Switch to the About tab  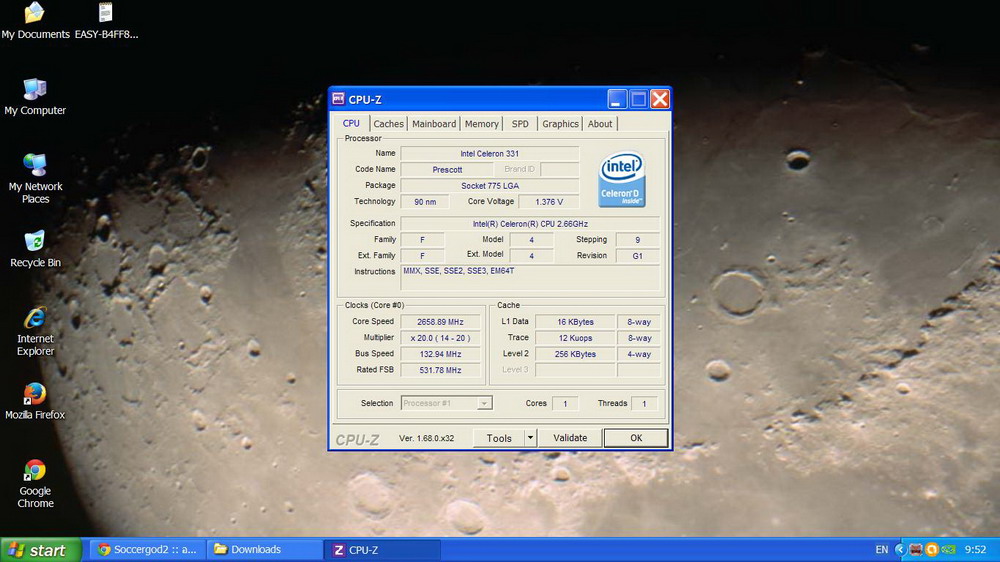(599, 124)
